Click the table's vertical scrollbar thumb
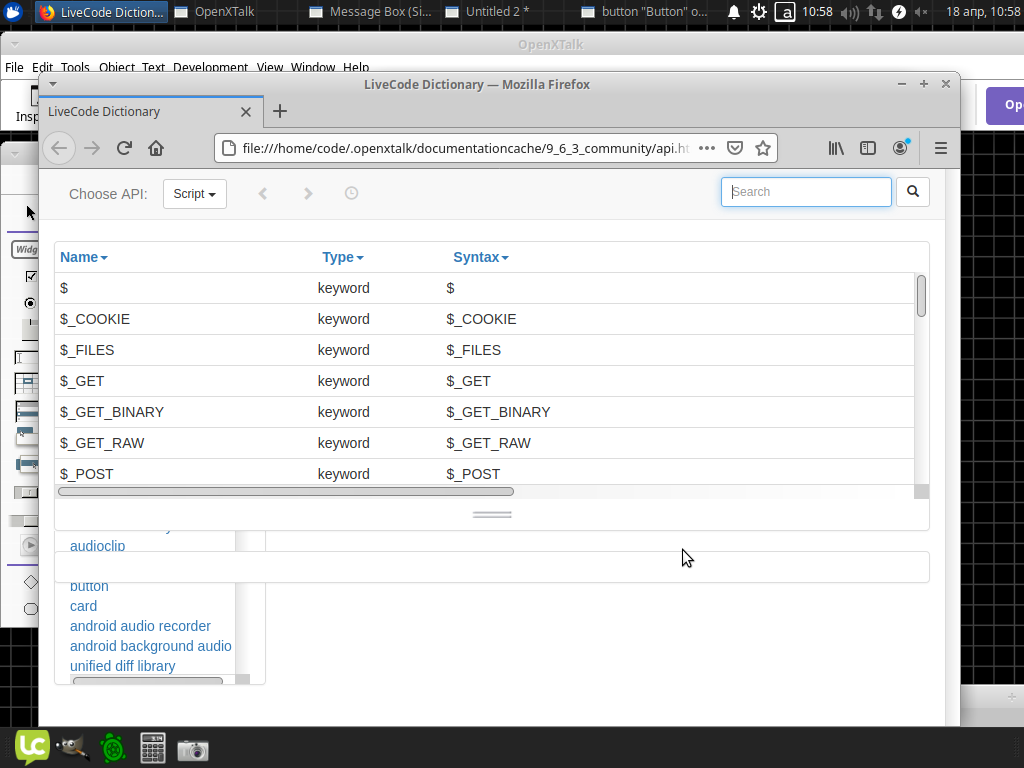Image resolution: width=1024 pixels, height=768 pixels. [921, 296]
